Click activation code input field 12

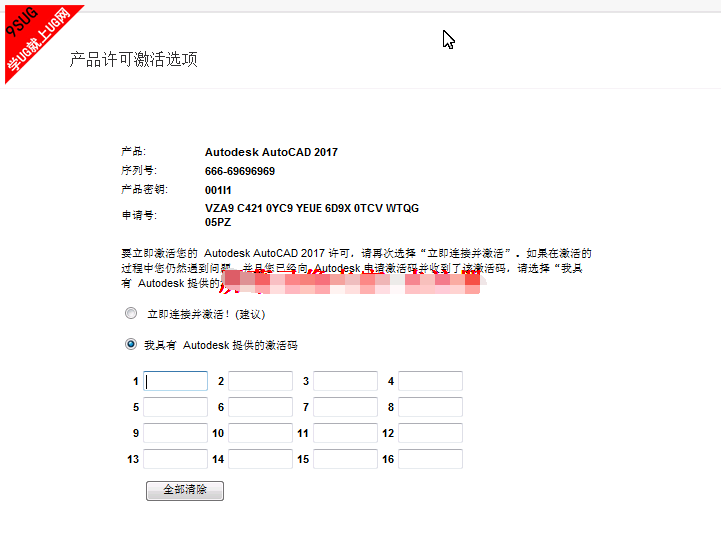431,433
